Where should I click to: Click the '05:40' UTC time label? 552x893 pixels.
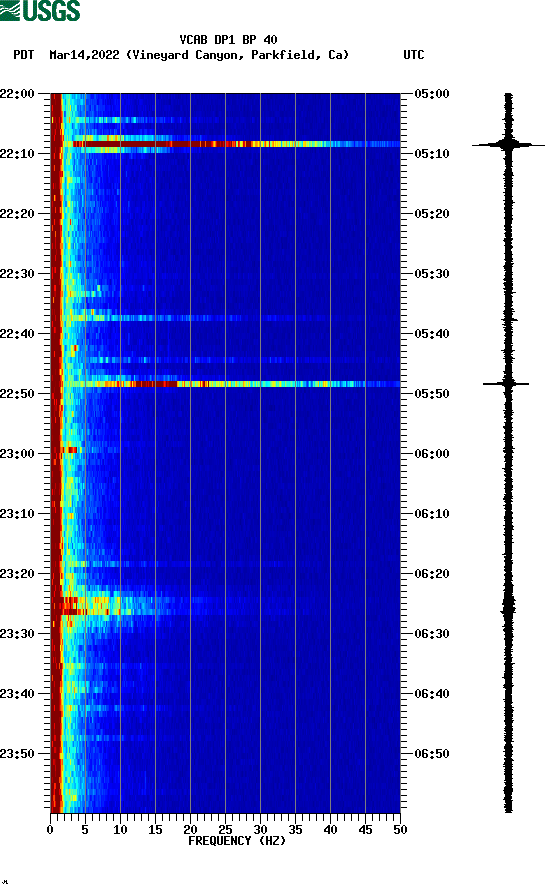pos(432,333)
